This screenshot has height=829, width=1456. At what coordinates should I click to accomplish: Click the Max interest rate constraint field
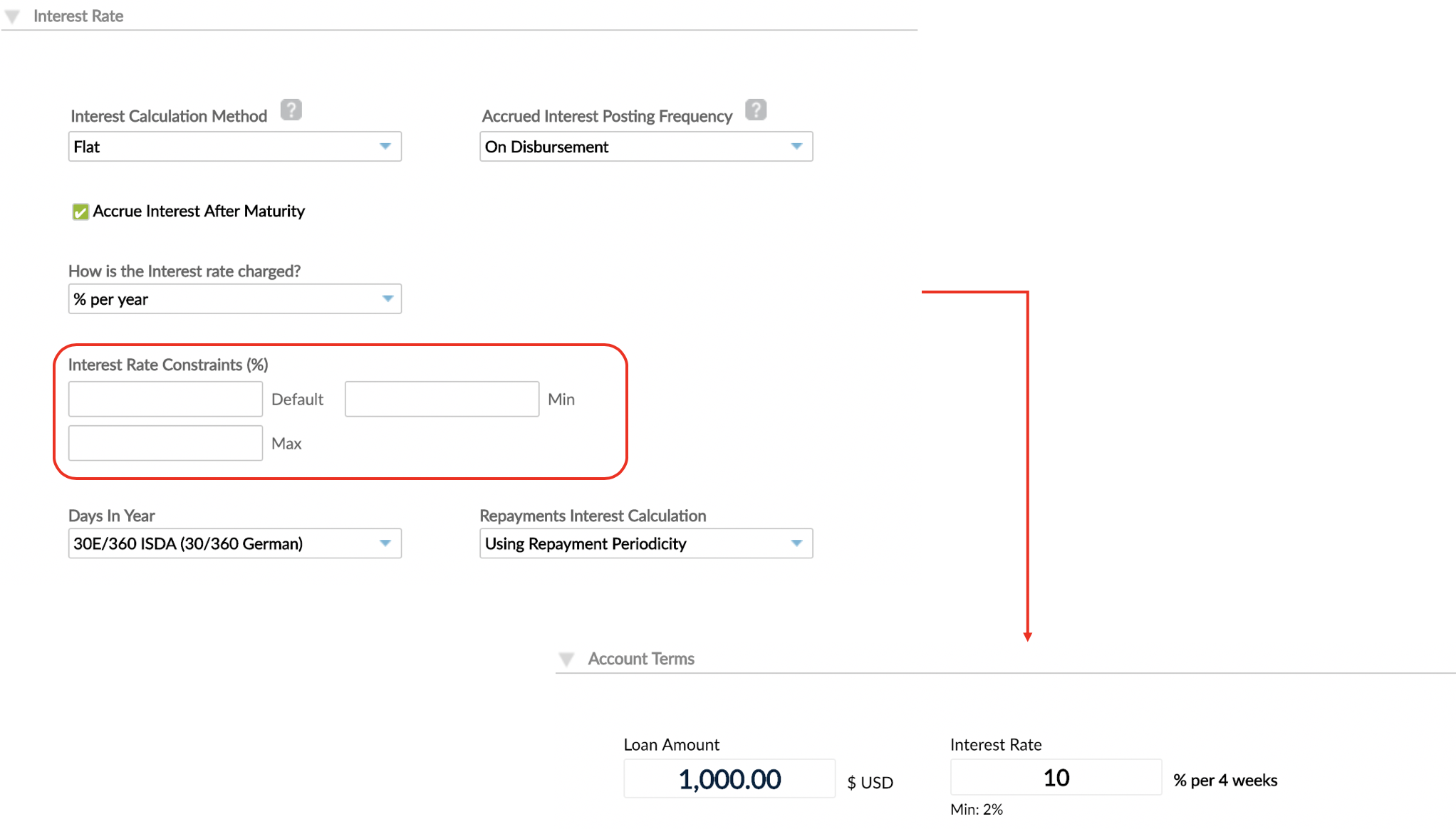(165, 442)
